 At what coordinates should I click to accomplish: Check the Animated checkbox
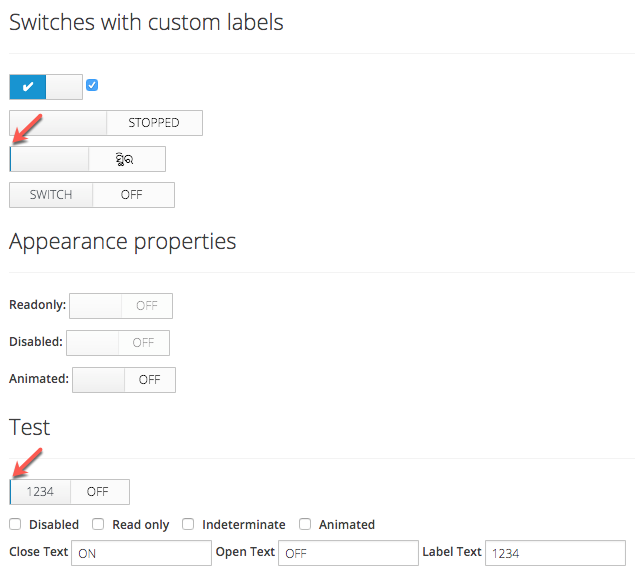tap(305, 524)
